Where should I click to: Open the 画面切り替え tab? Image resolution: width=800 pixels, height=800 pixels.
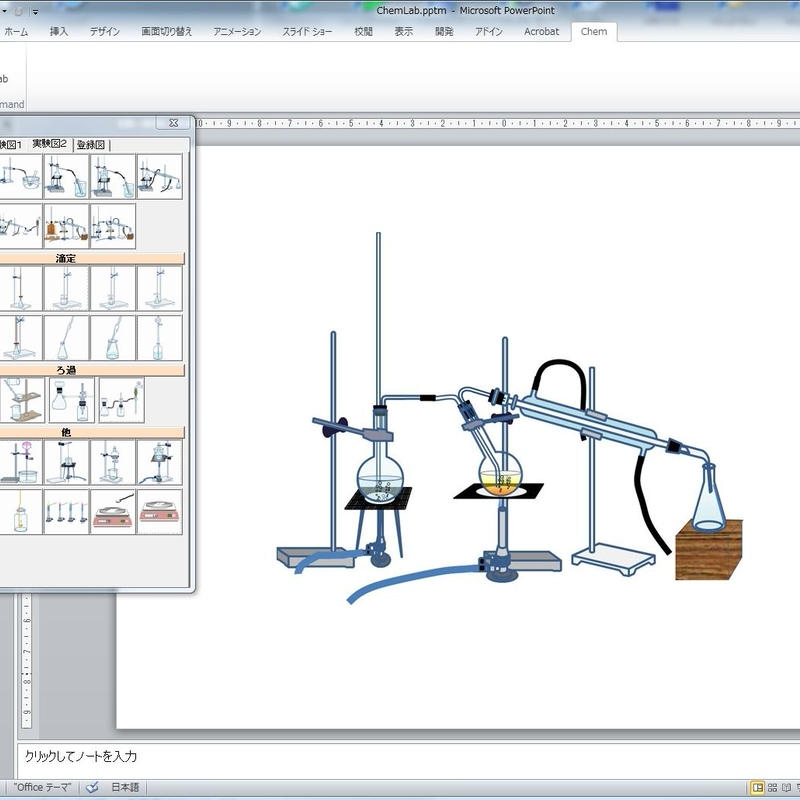(166, 32)
